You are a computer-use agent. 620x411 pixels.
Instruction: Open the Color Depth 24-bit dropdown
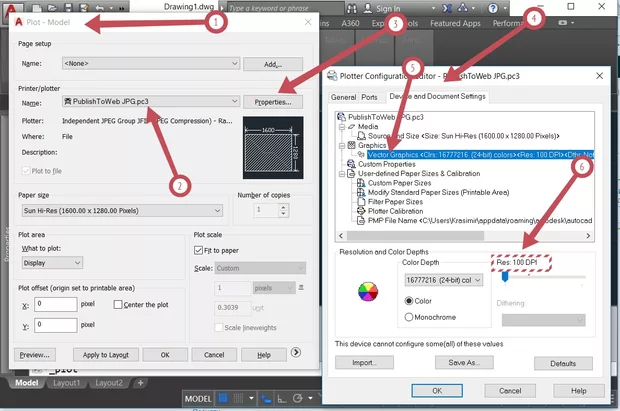443,280
